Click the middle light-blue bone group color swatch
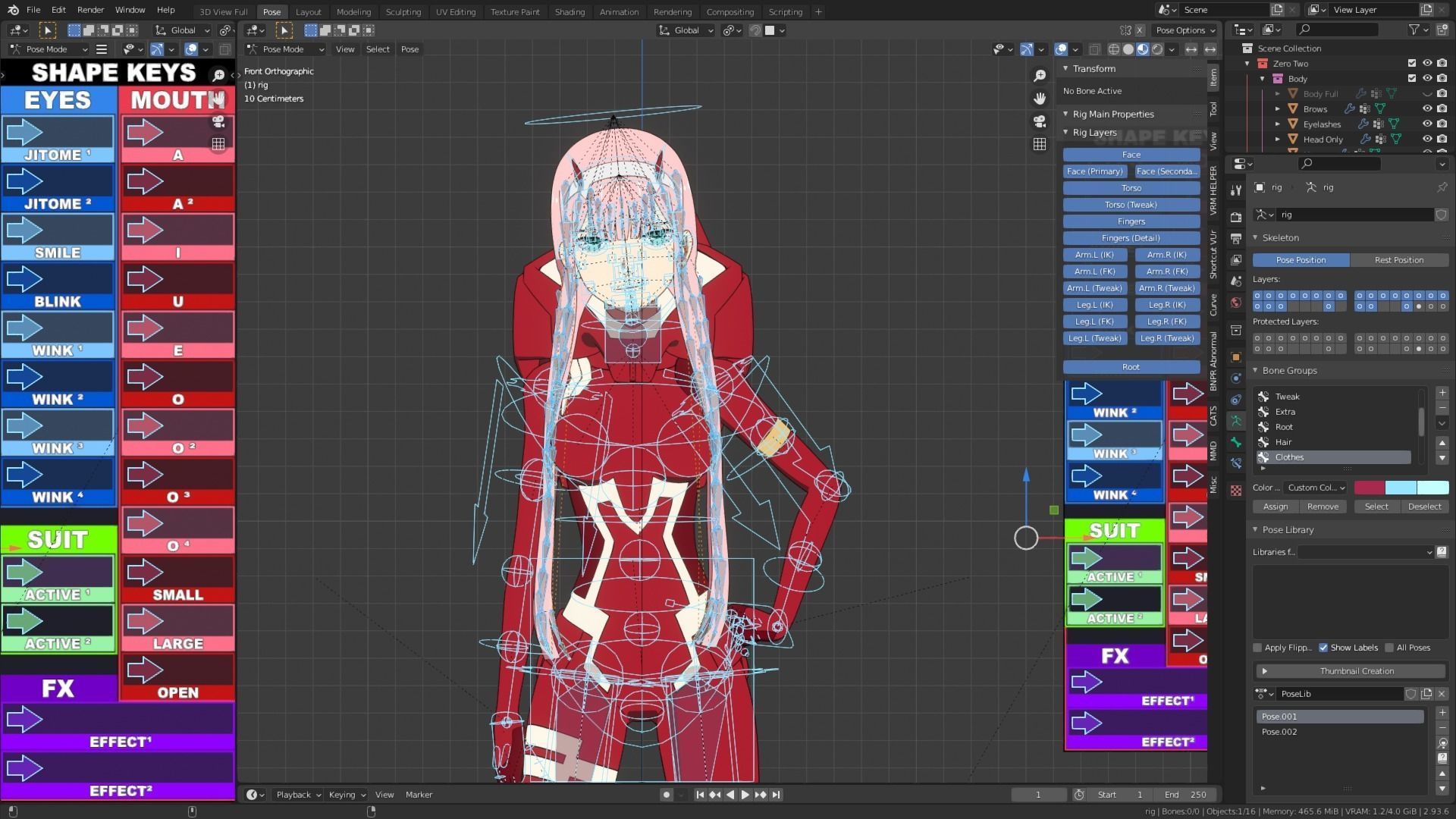 pos(1401,488)
